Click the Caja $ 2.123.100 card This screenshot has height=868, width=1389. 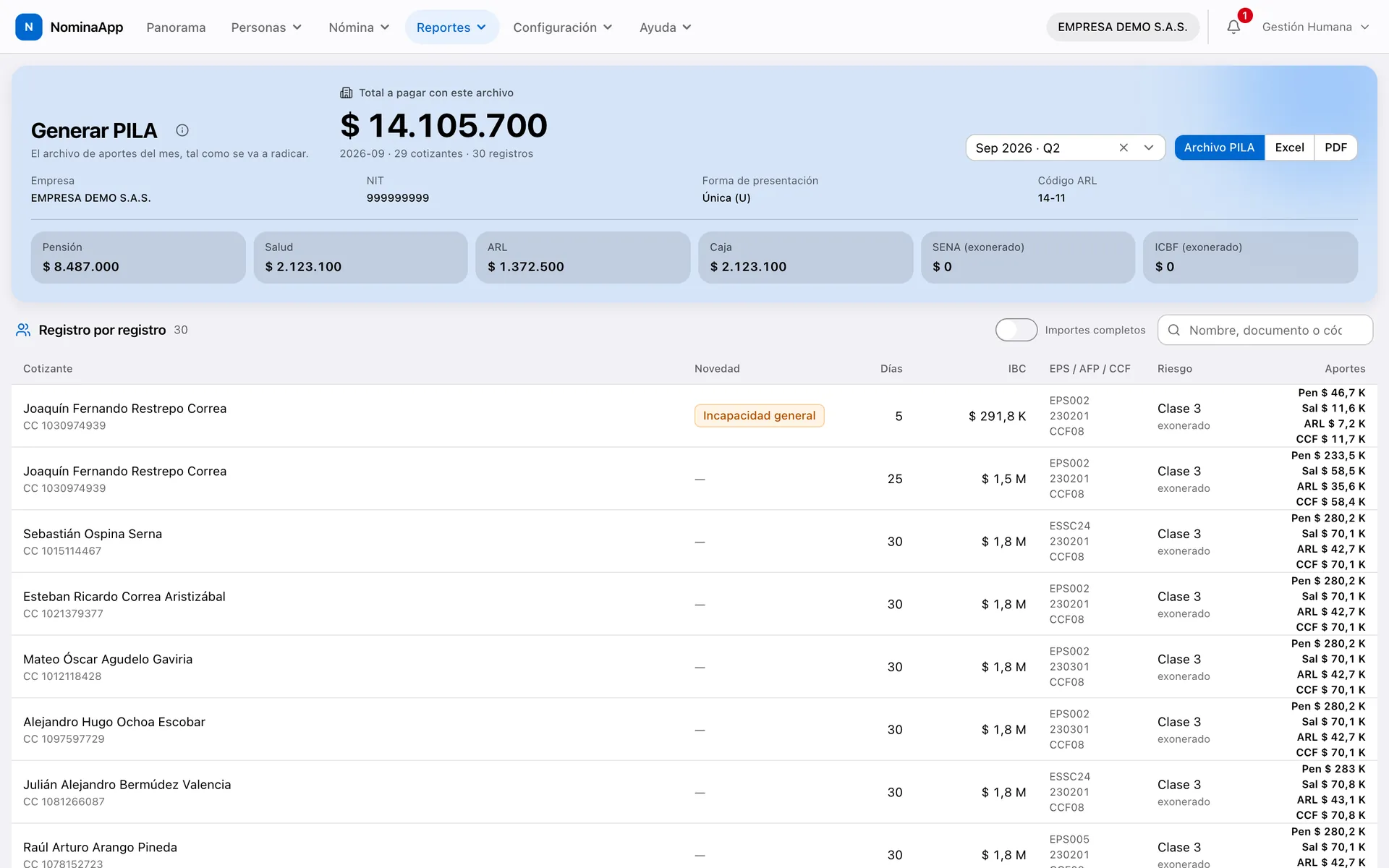coord(806,258)
